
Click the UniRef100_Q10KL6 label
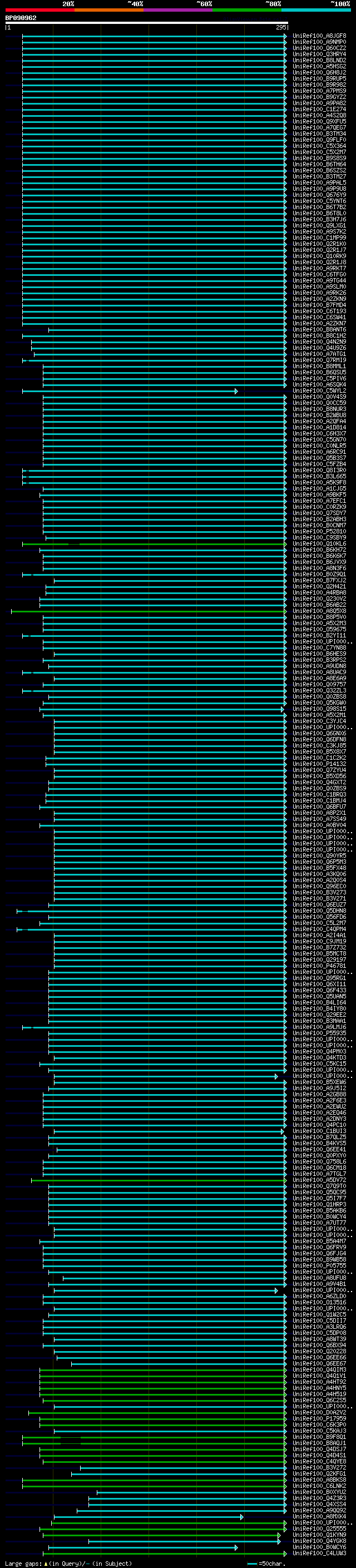click(x=319, y=543)
